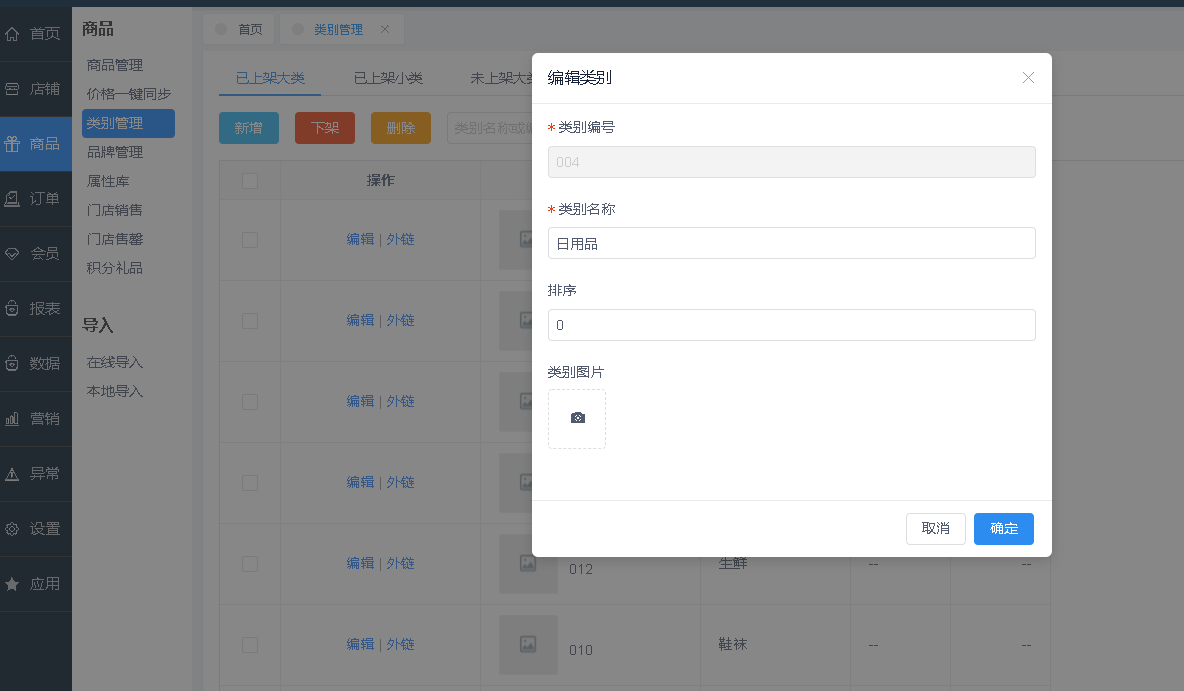This screenshot has width=1184, height=691.
Task: Close the 编辑类别 dialog with X
Action: pyautogui.click(x=1028, y=78)
